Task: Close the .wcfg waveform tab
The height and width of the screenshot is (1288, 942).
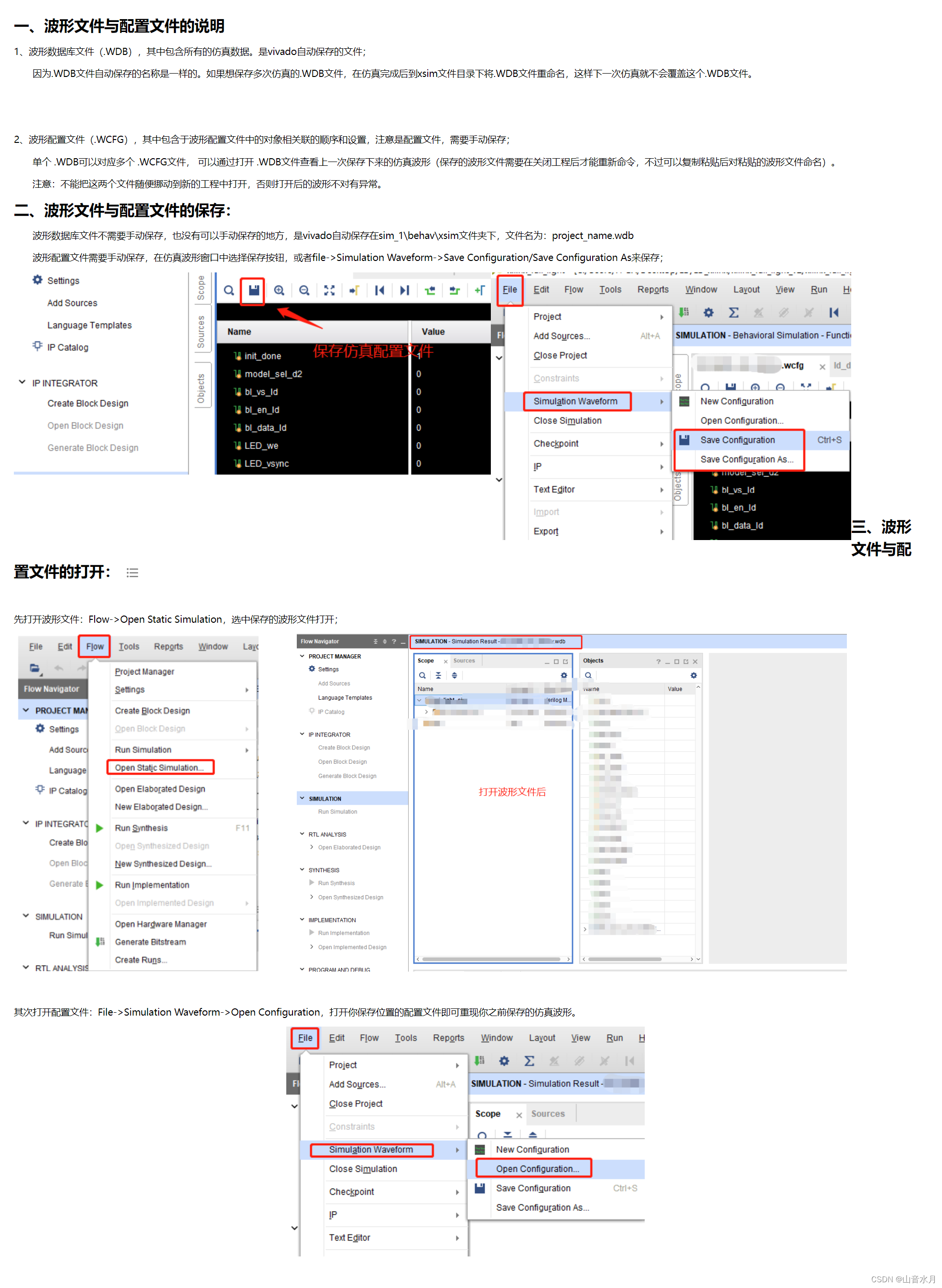Action: (822, 367)
